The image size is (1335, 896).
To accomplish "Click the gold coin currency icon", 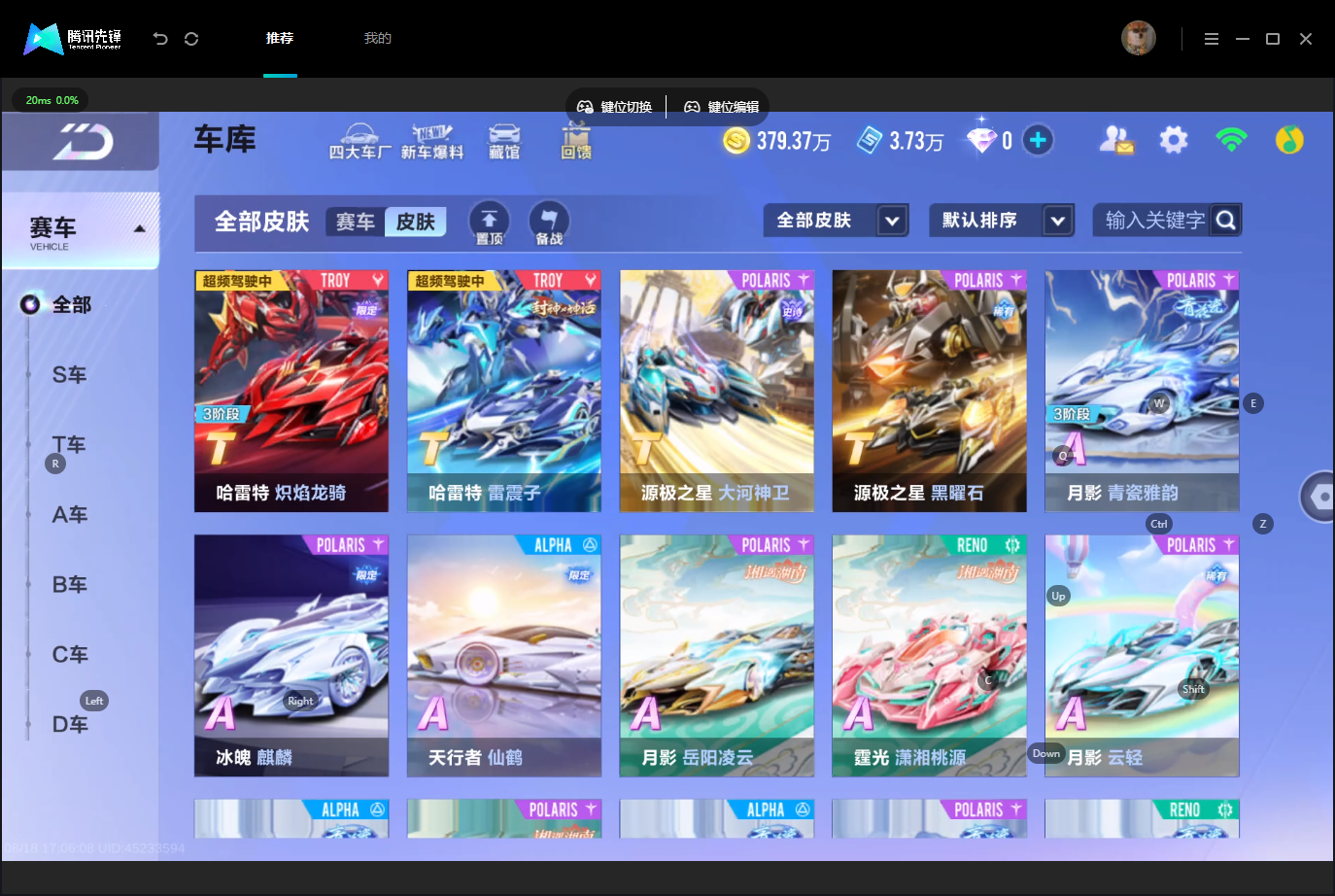I will click(736, 141).
